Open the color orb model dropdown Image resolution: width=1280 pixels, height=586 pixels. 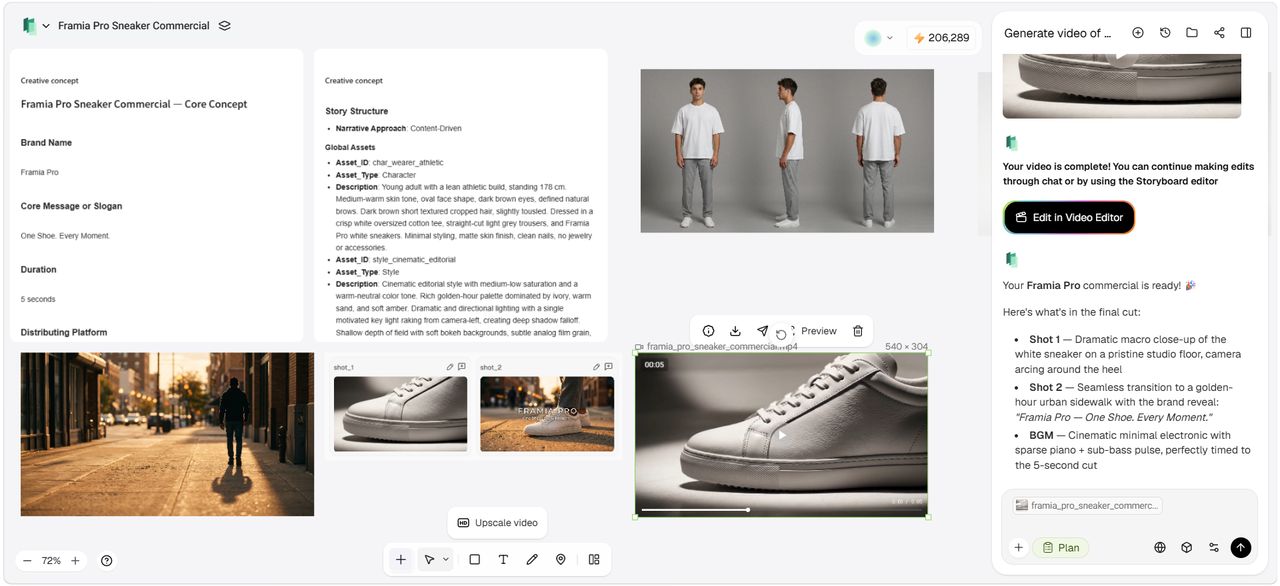point(879,38)
